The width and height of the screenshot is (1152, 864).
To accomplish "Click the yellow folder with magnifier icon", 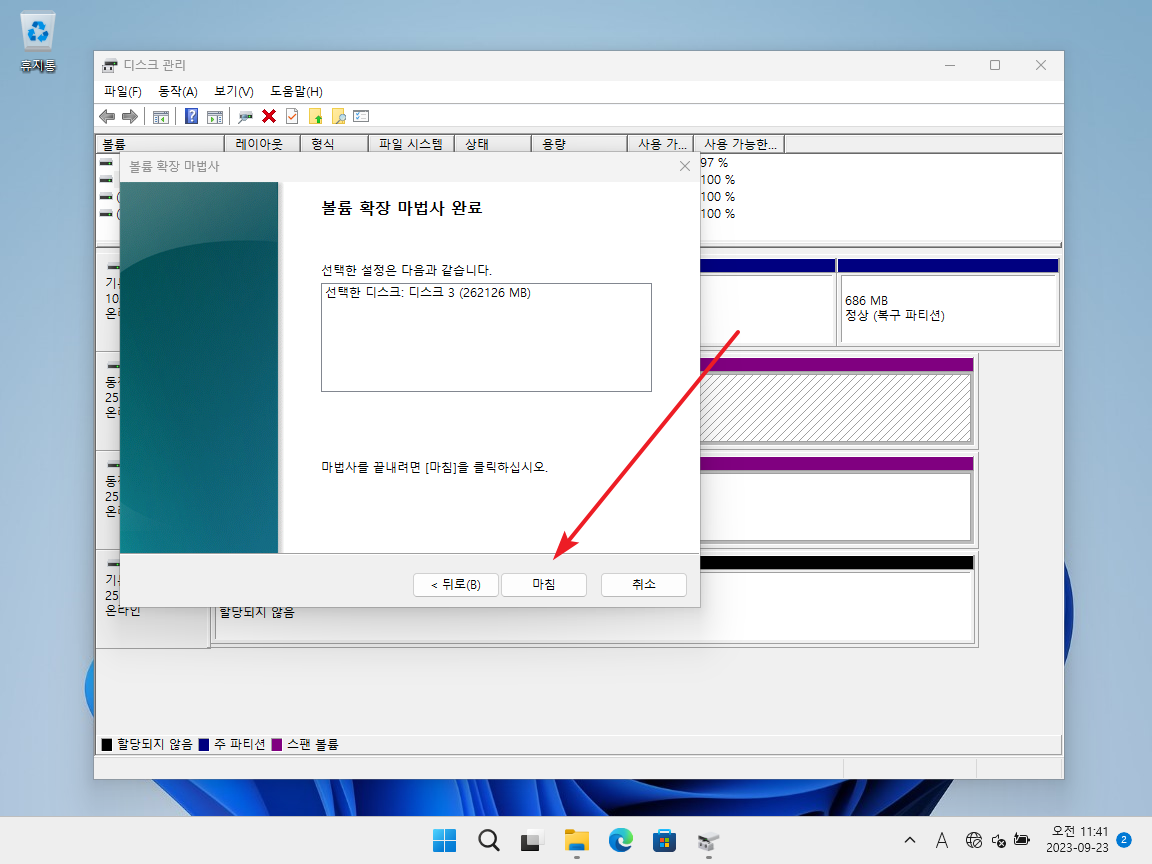I will [x=339, y=116].
